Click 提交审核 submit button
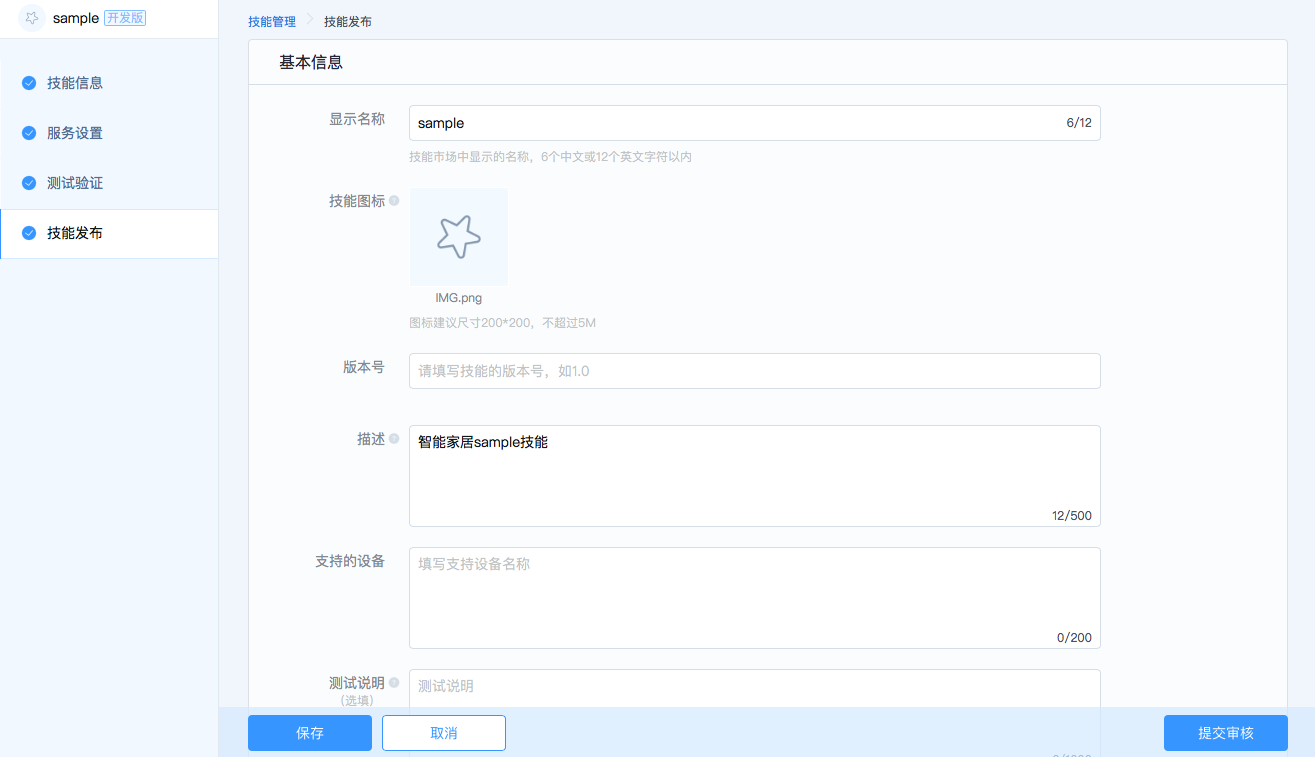This screenshot has width=1315, height=757. click(x=1226, y=733)
